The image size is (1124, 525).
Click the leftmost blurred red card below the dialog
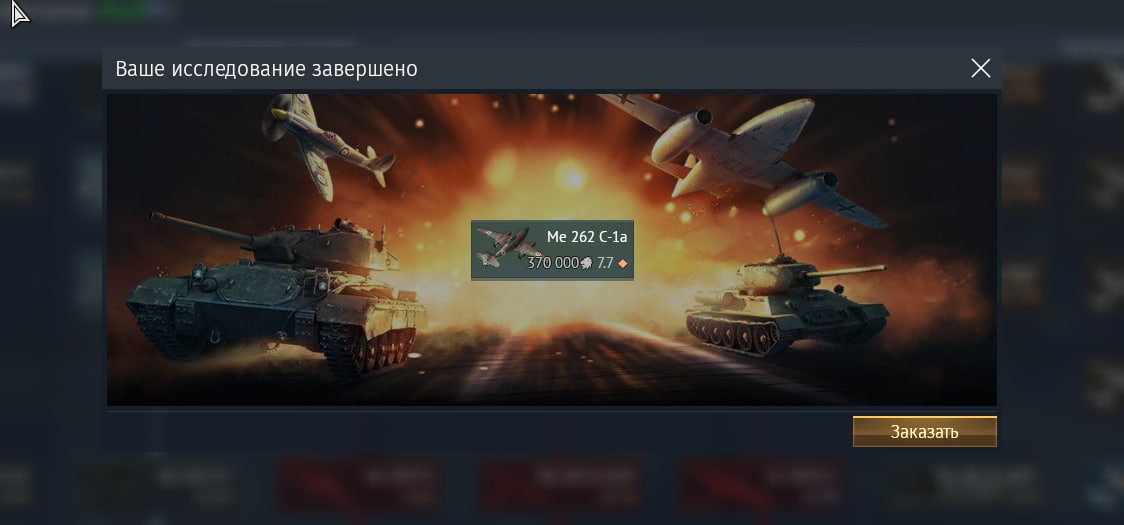(x=358, y=482)
